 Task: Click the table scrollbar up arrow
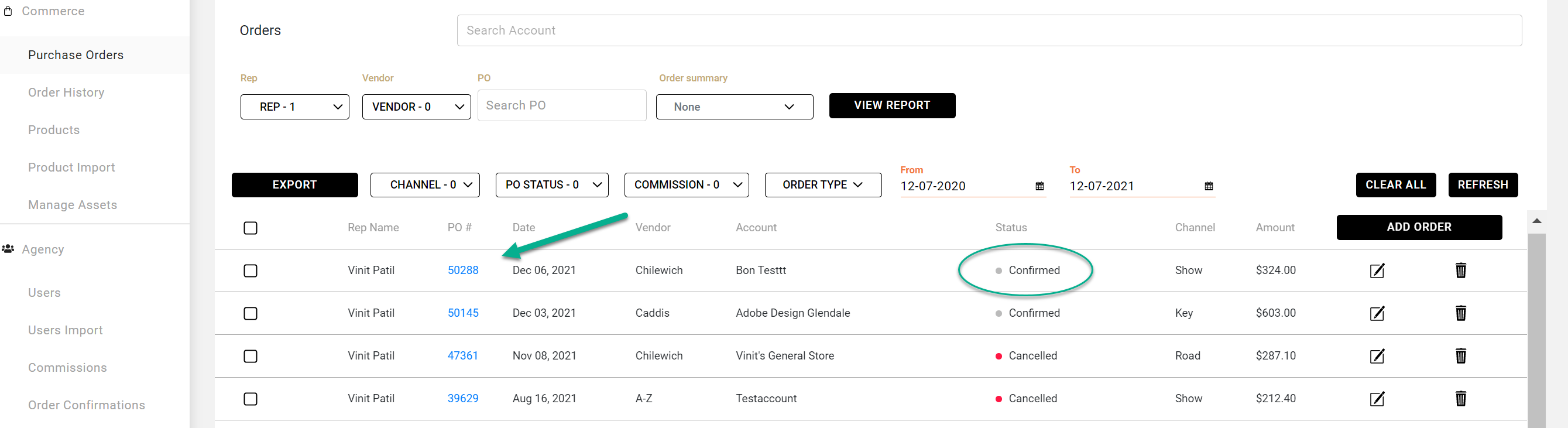pos(1536,221)
